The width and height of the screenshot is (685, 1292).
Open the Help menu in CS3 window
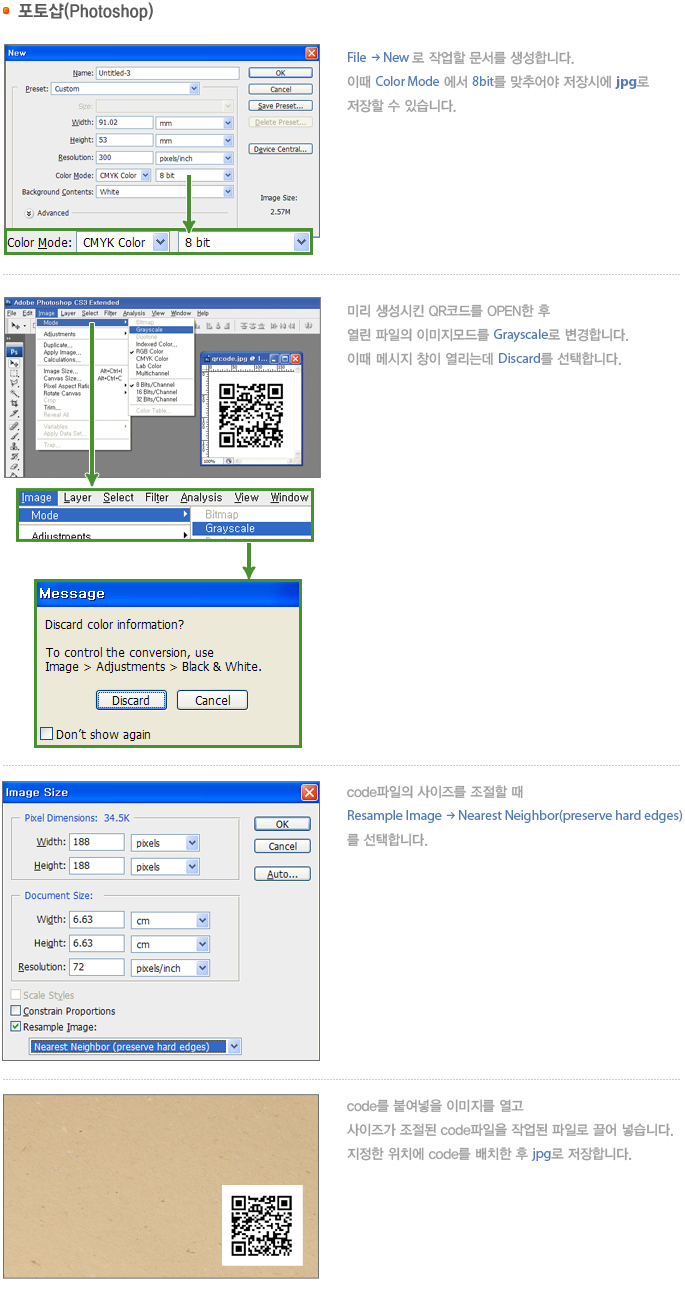(203, 313)
